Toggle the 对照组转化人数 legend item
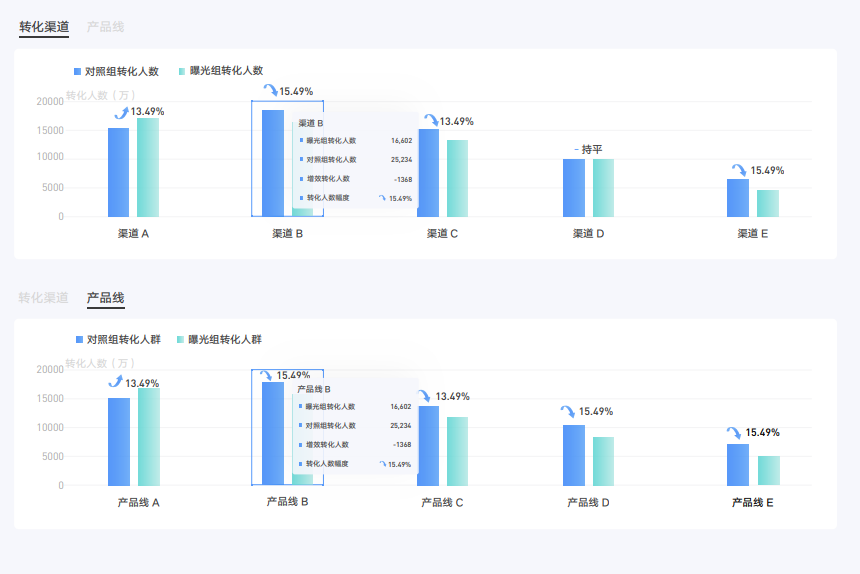The height and width of the screenshot is (574, 860). click(116, 71)
